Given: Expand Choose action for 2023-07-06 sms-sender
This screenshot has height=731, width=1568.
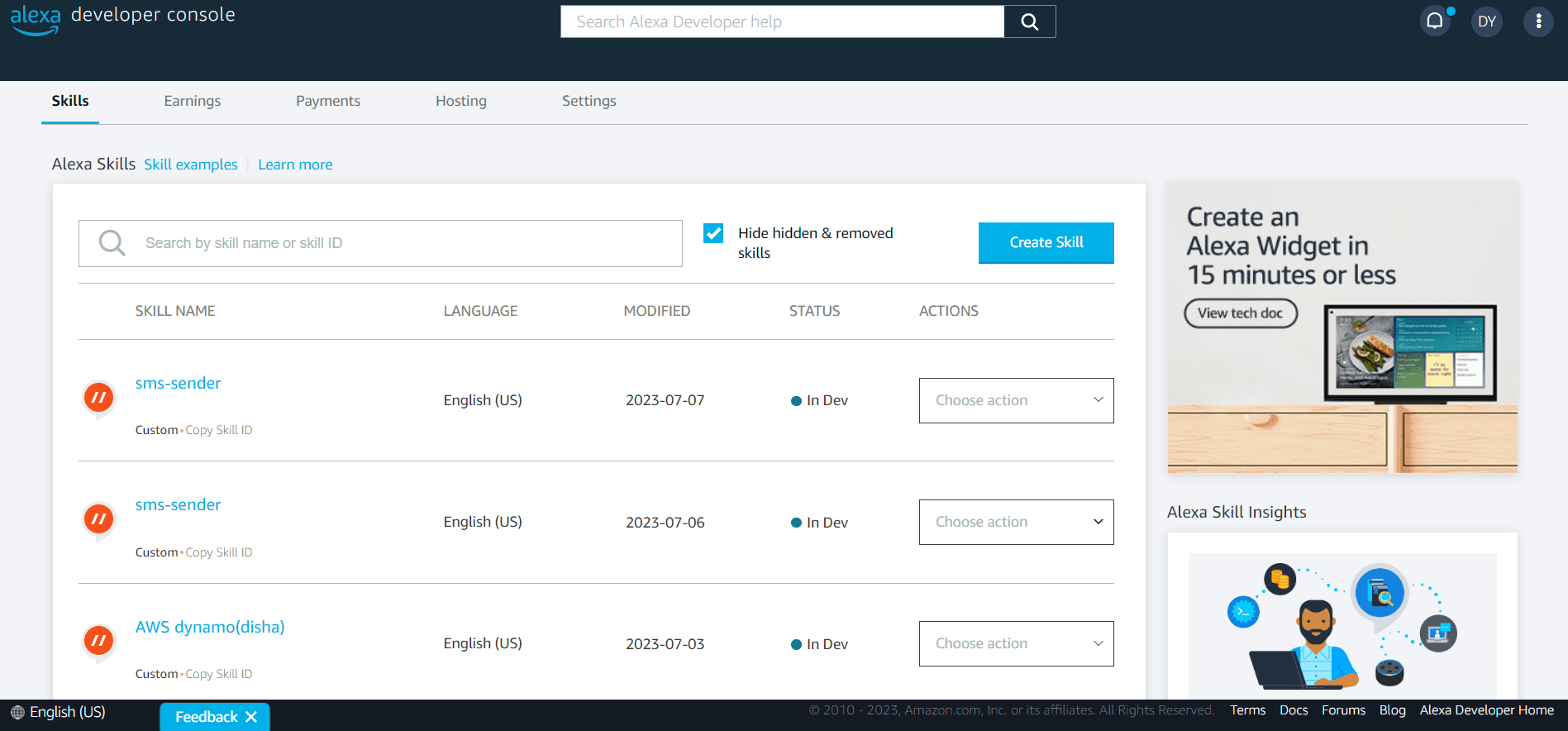Looking at the screenshot, I should (x=1016, y=522).
